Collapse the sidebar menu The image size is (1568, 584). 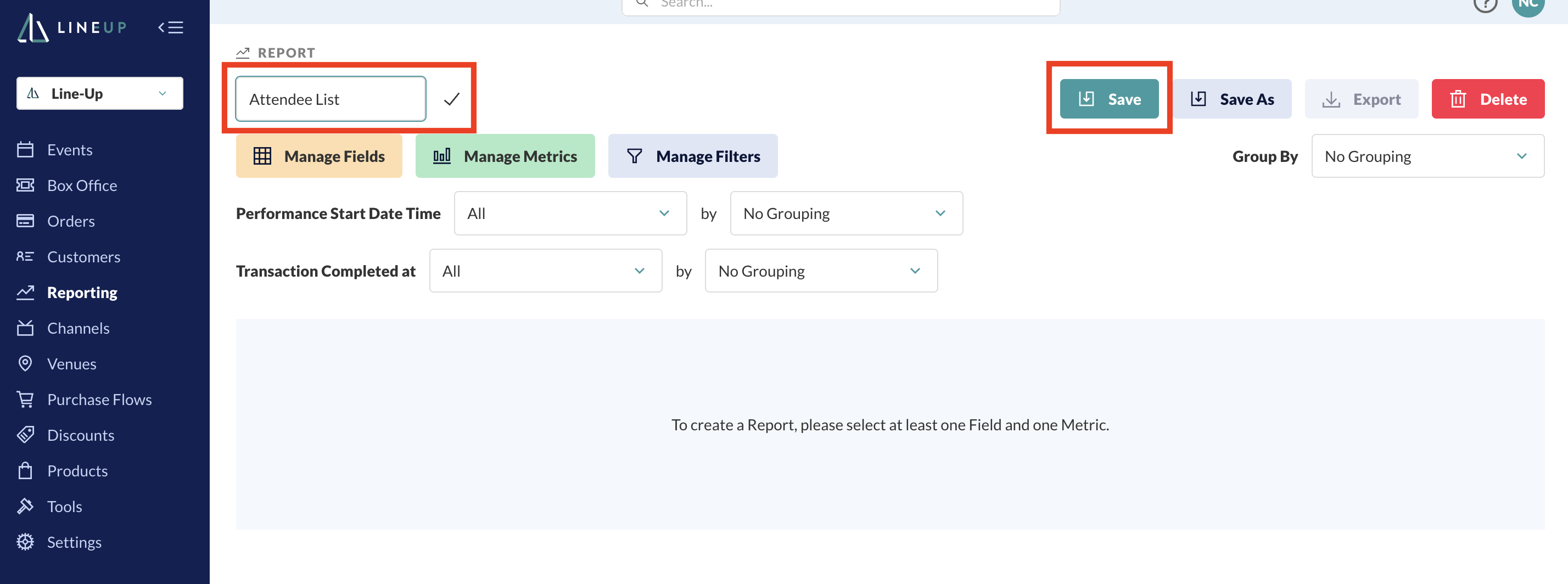point(170,27)
